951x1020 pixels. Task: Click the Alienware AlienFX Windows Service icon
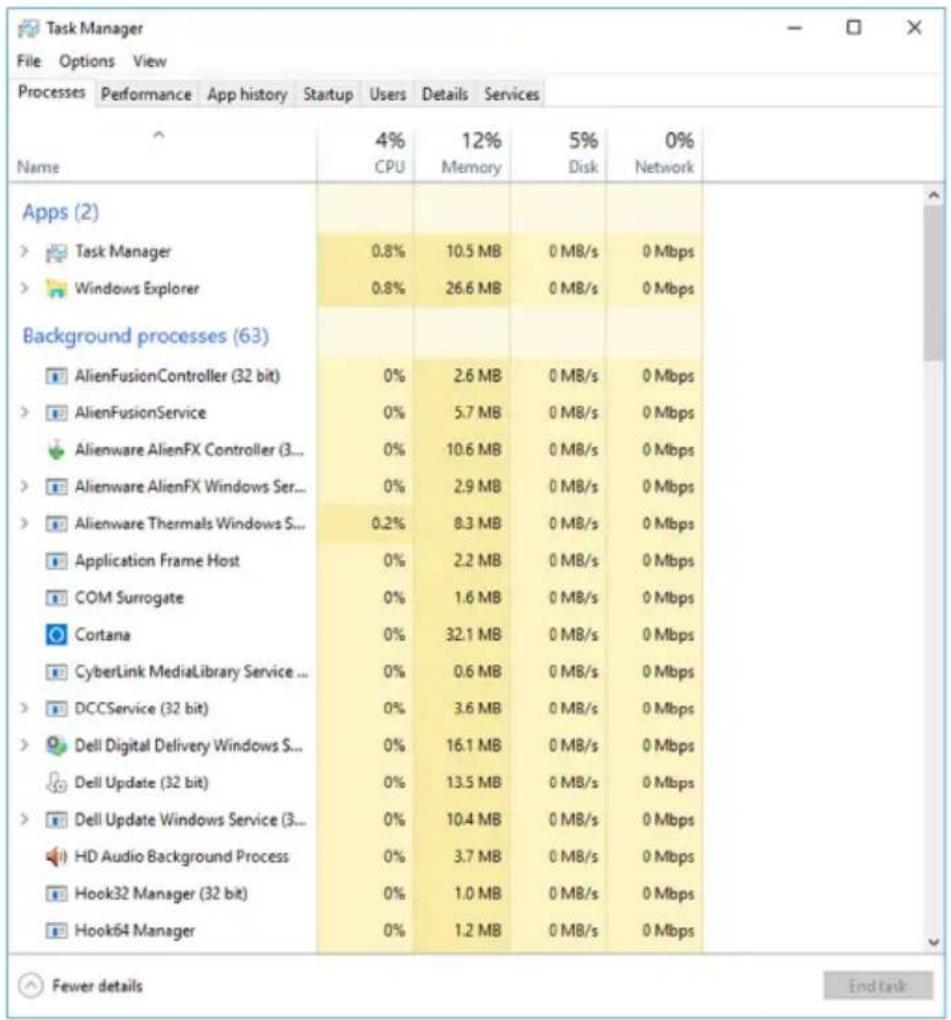coord(56,487)
